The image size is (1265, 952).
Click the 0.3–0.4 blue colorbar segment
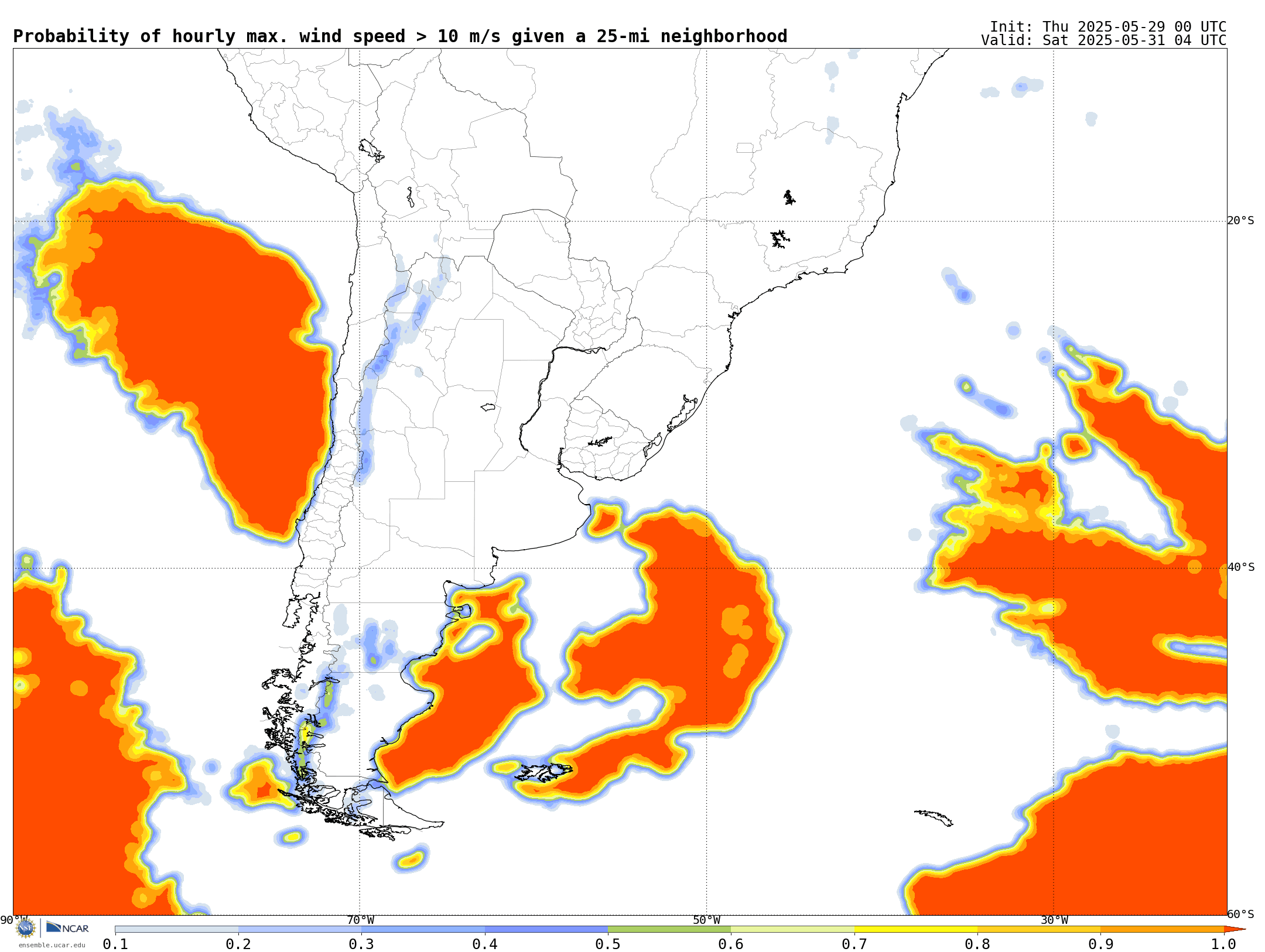(423, 929)
